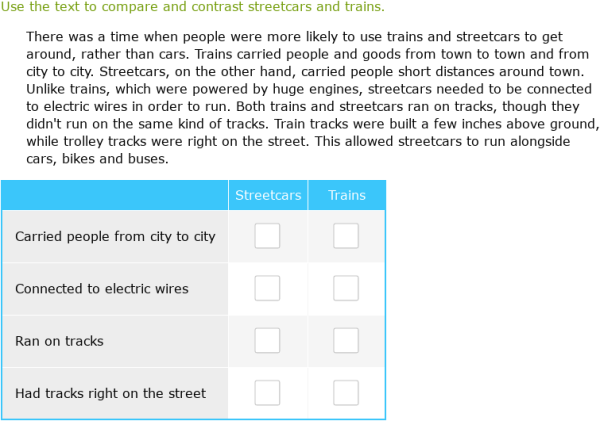
Task: Click the green instruction text at the top
Action: coord(192,7)
